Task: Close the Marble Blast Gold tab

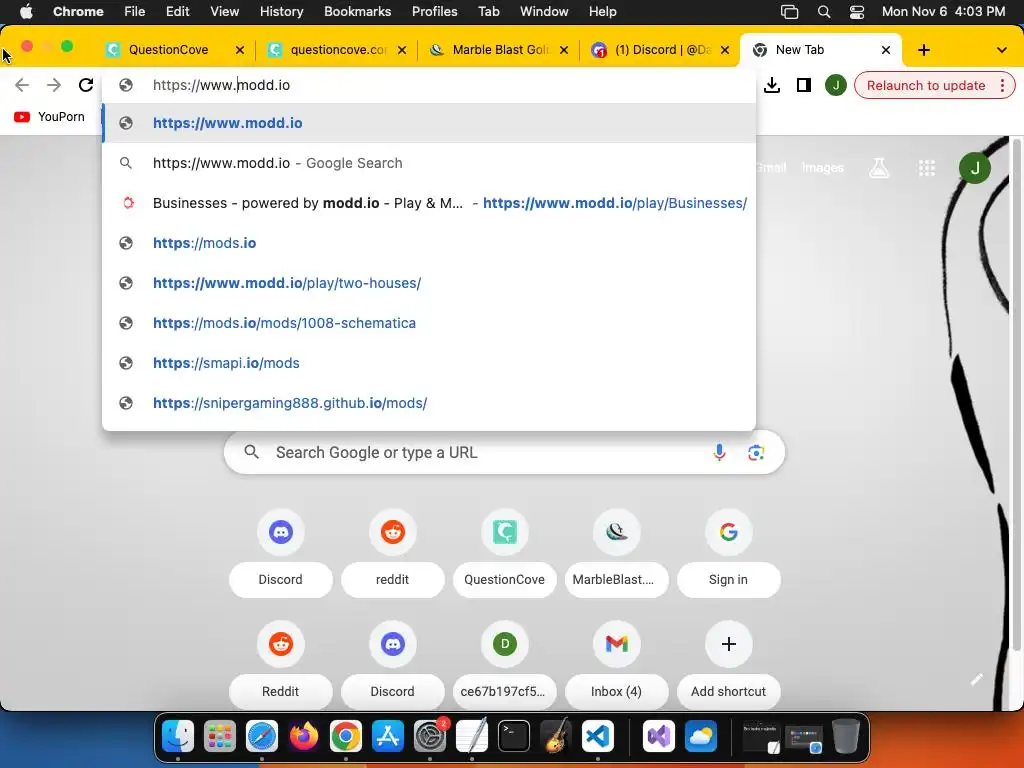Action: pos(564,50)
